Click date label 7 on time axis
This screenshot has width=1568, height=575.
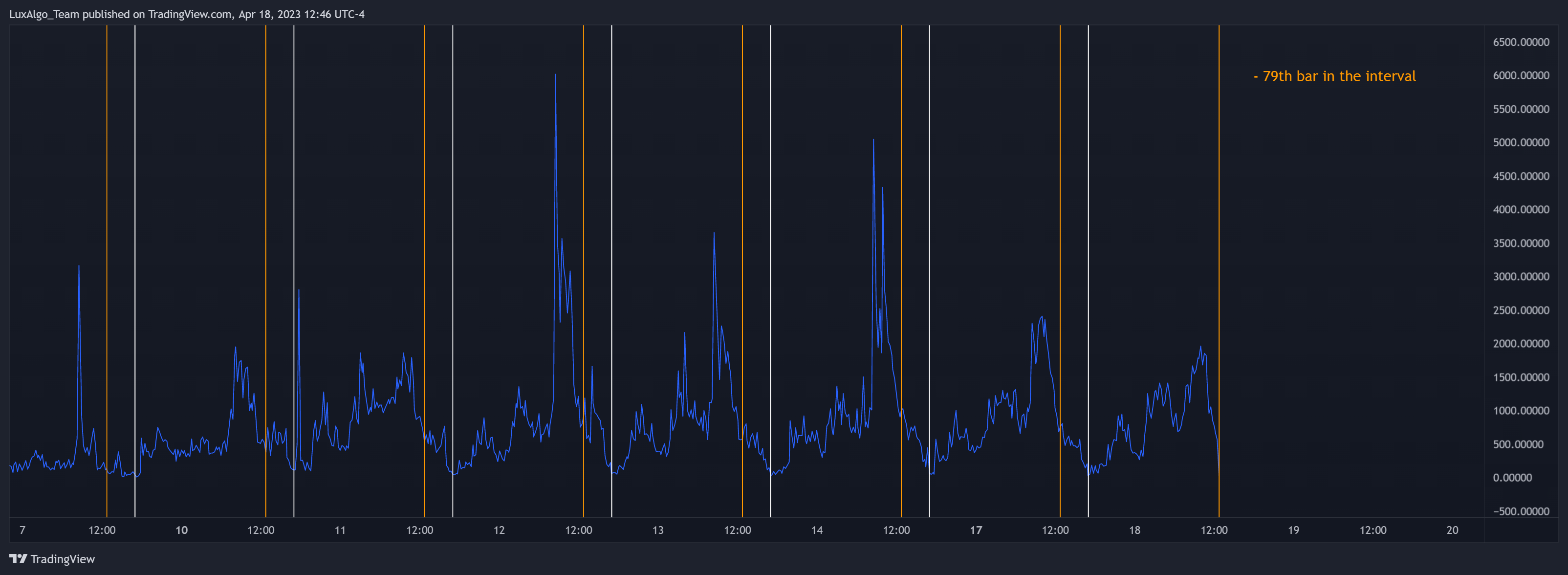22,530
